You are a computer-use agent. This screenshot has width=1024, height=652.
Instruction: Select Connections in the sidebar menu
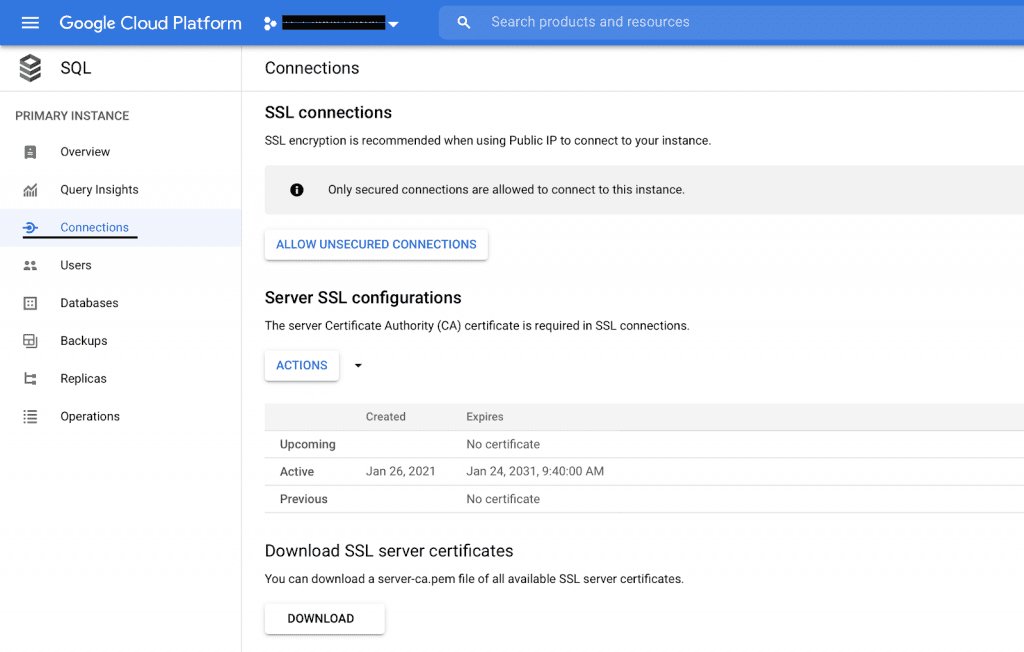click(94, 228)
